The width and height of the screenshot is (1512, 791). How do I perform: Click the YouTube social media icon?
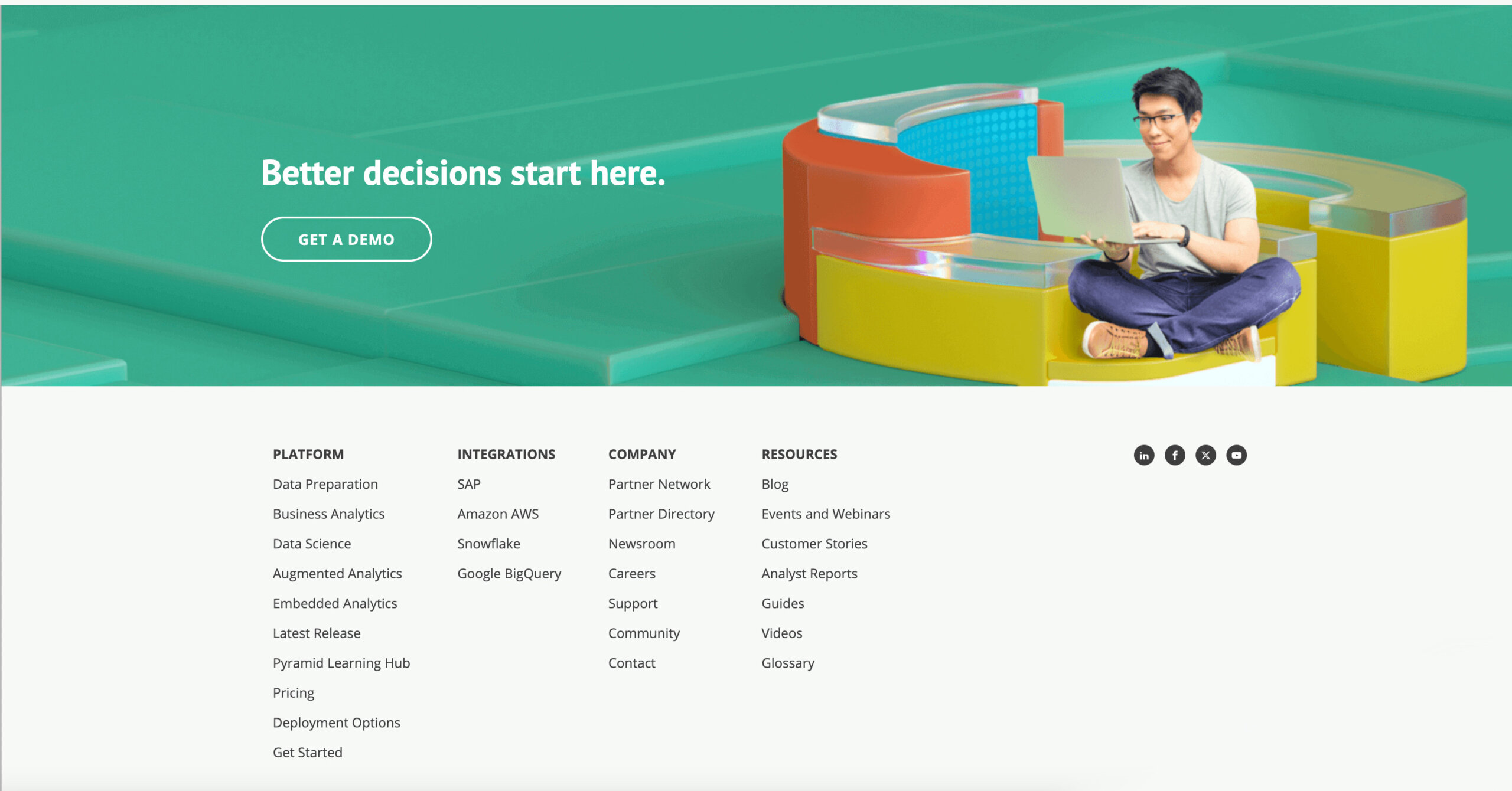[x=1235, y=455]
